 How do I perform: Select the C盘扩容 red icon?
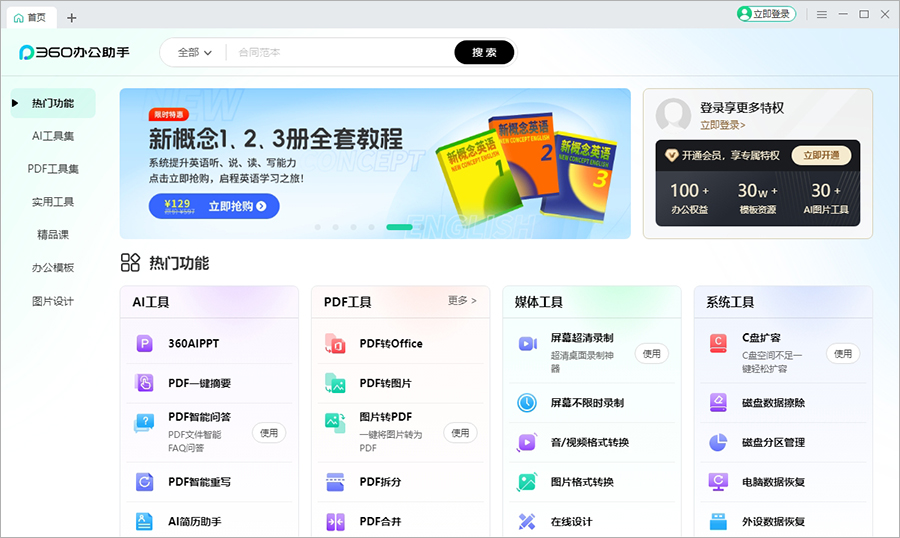pyautogui.click(x=718, y=343)
